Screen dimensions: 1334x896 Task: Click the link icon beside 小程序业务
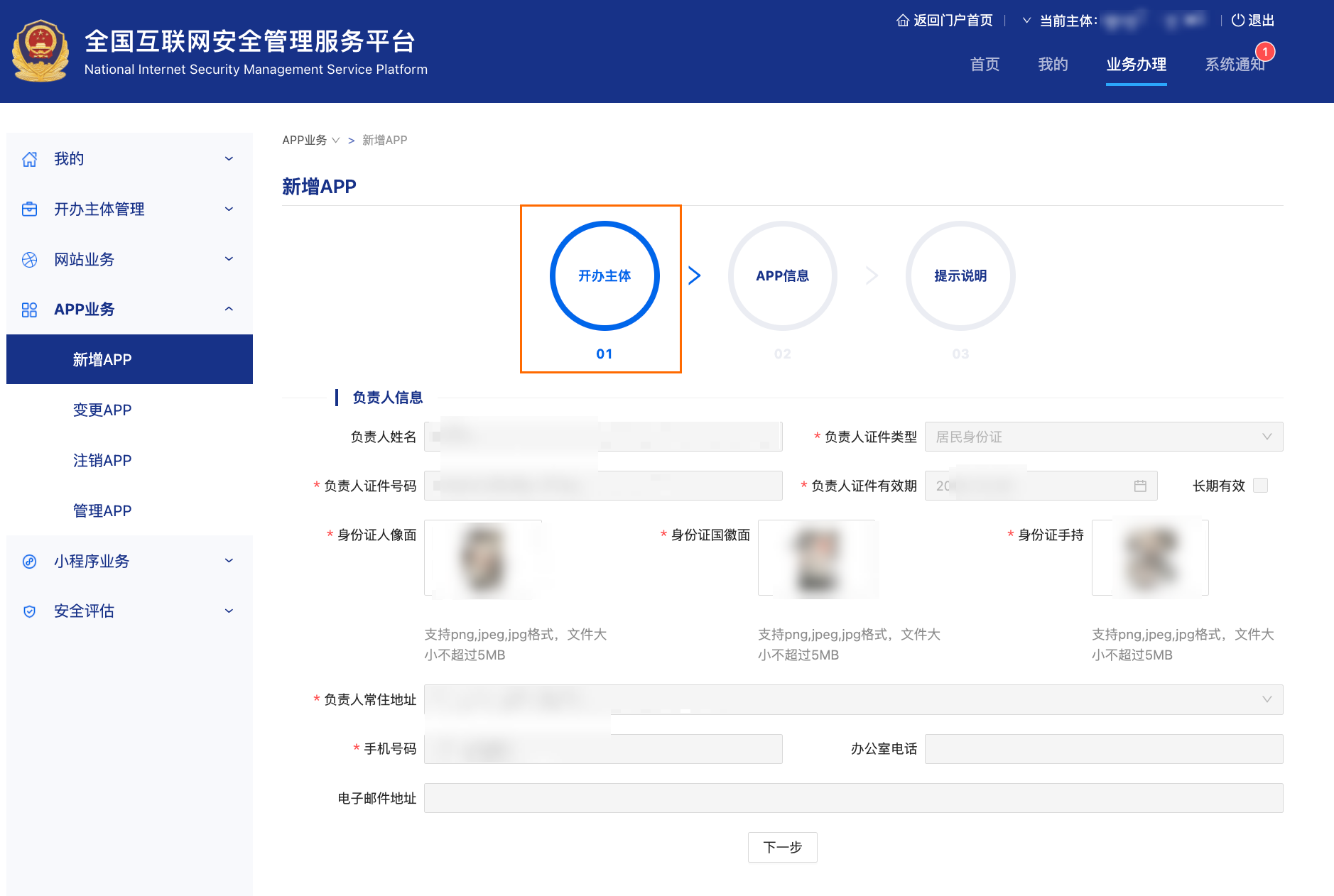tap(30, 561)
